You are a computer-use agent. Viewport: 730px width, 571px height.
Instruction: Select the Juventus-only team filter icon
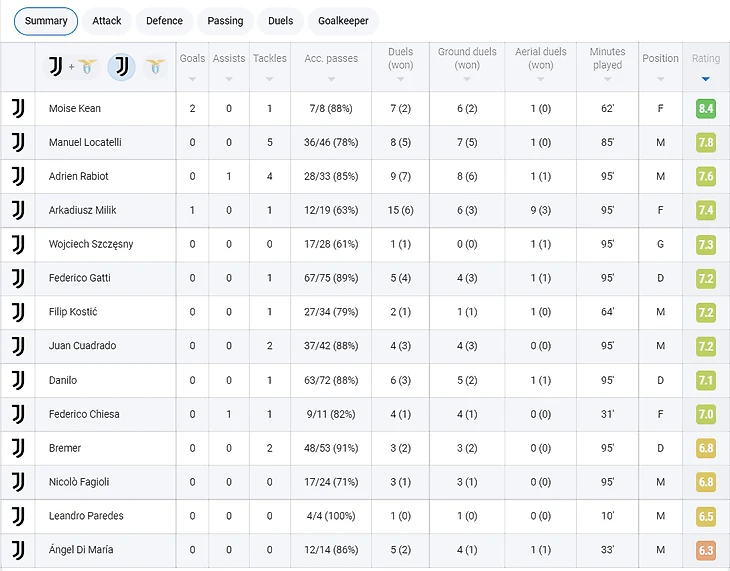[121, 67]
